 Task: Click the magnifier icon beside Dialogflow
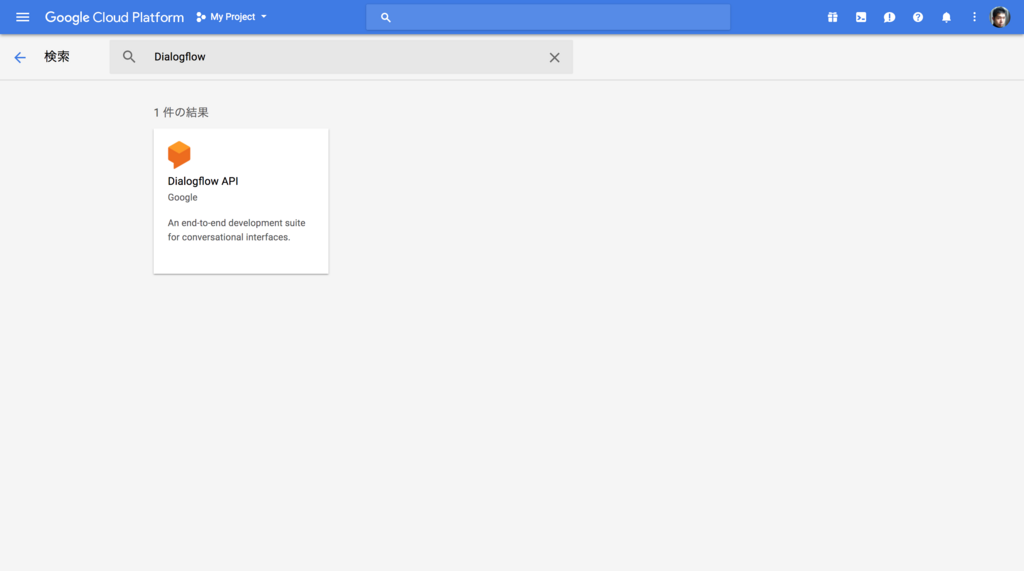point(129,57)
